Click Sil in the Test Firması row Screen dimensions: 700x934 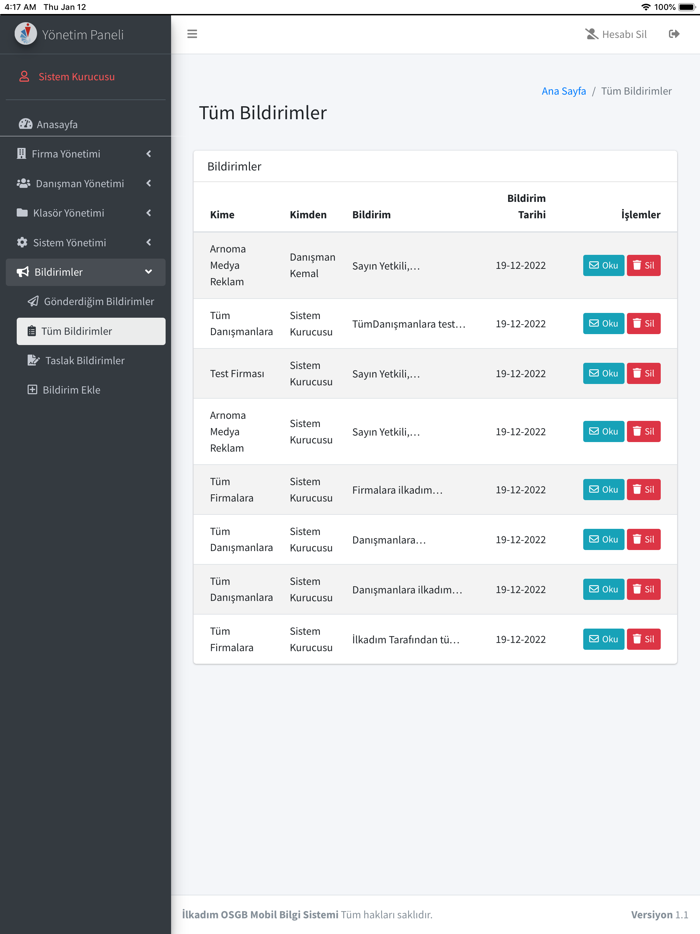click(643, 373)
